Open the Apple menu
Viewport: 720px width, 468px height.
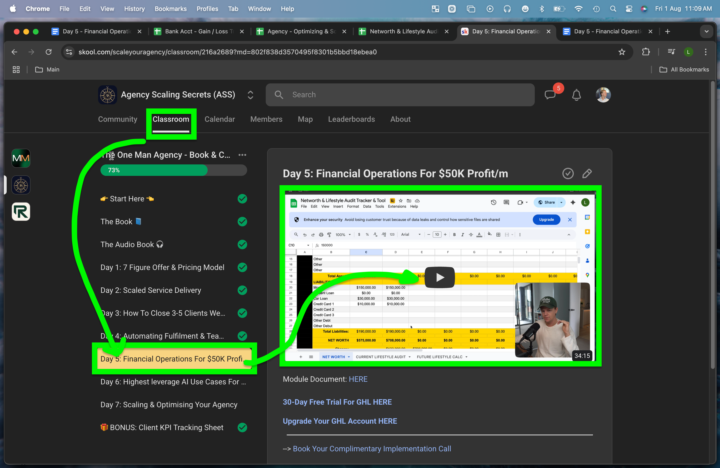(x=13, y=8)
